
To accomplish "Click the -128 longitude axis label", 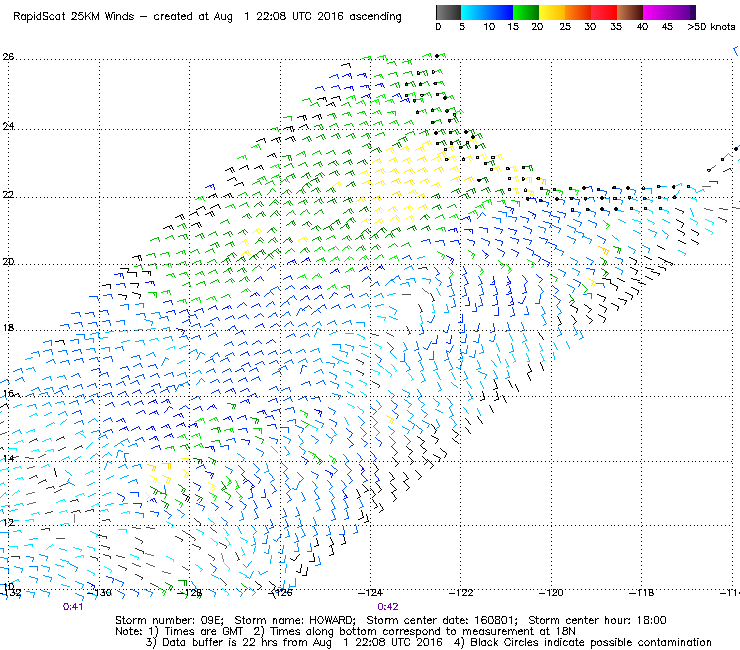I will (190, 593).
